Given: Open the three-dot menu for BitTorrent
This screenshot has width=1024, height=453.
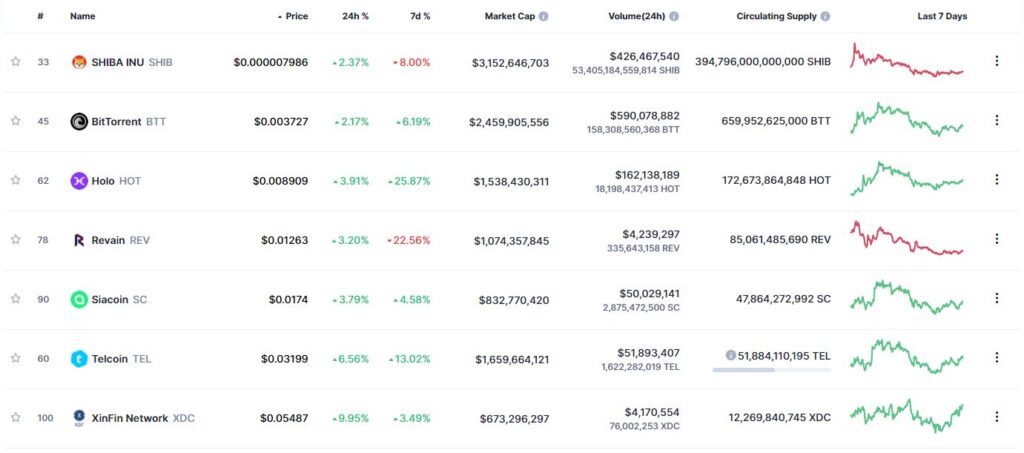Looking at the screenshot, I should pos(997,120).
